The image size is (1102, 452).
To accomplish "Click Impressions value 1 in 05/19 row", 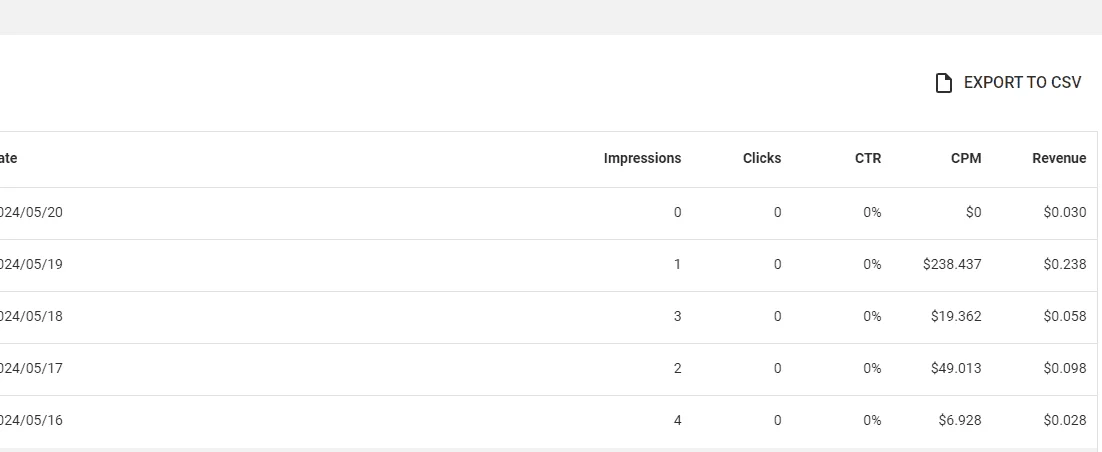I will [x=678, y=264].
